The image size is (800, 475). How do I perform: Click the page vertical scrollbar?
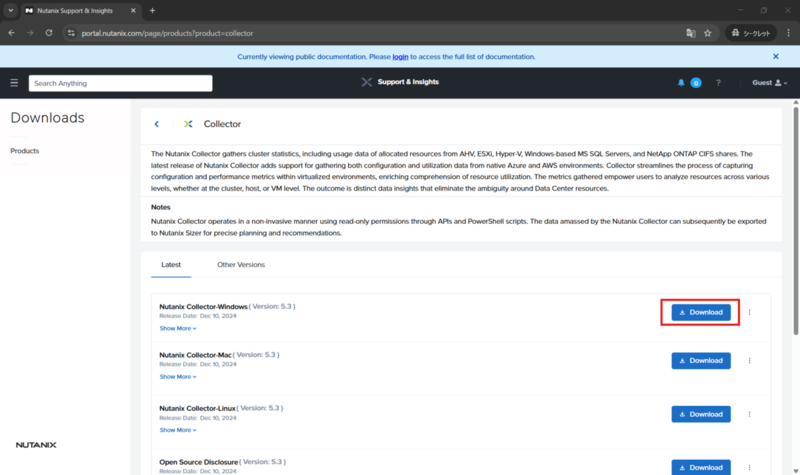pos(795,220)
